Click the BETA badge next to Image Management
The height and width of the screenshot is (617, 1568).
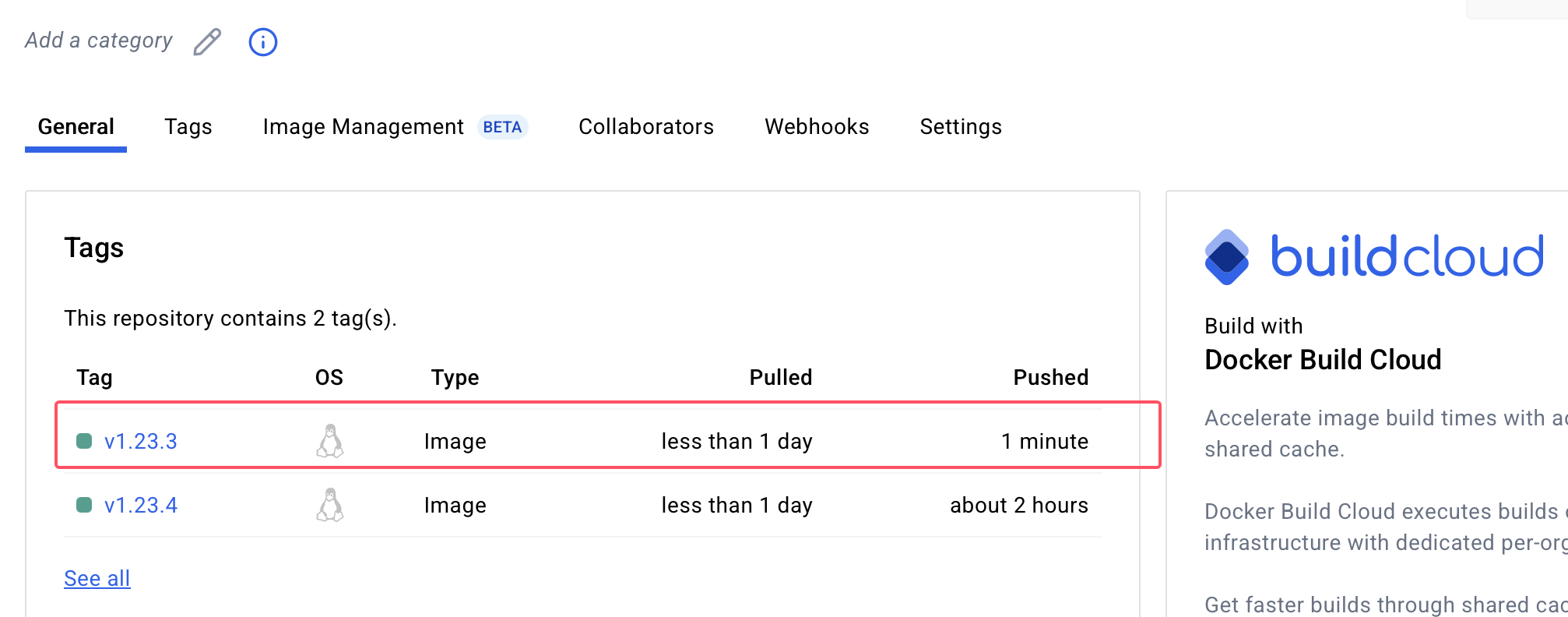click(502, 127)
